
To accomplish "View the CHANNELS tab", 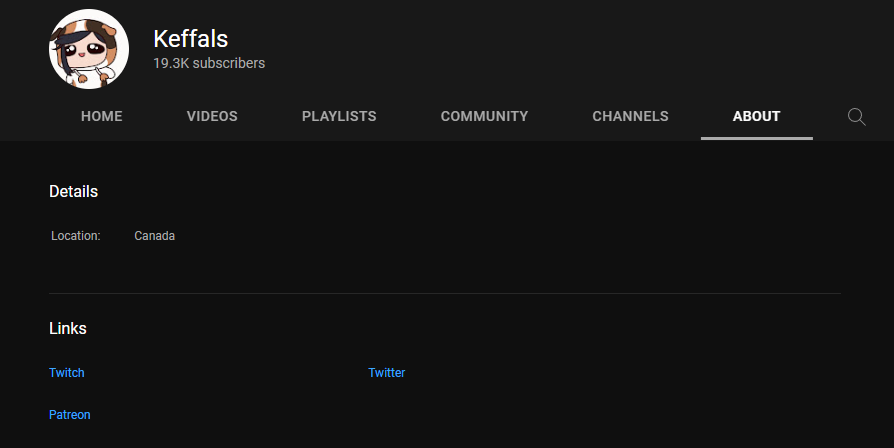I will click(631, 116).
